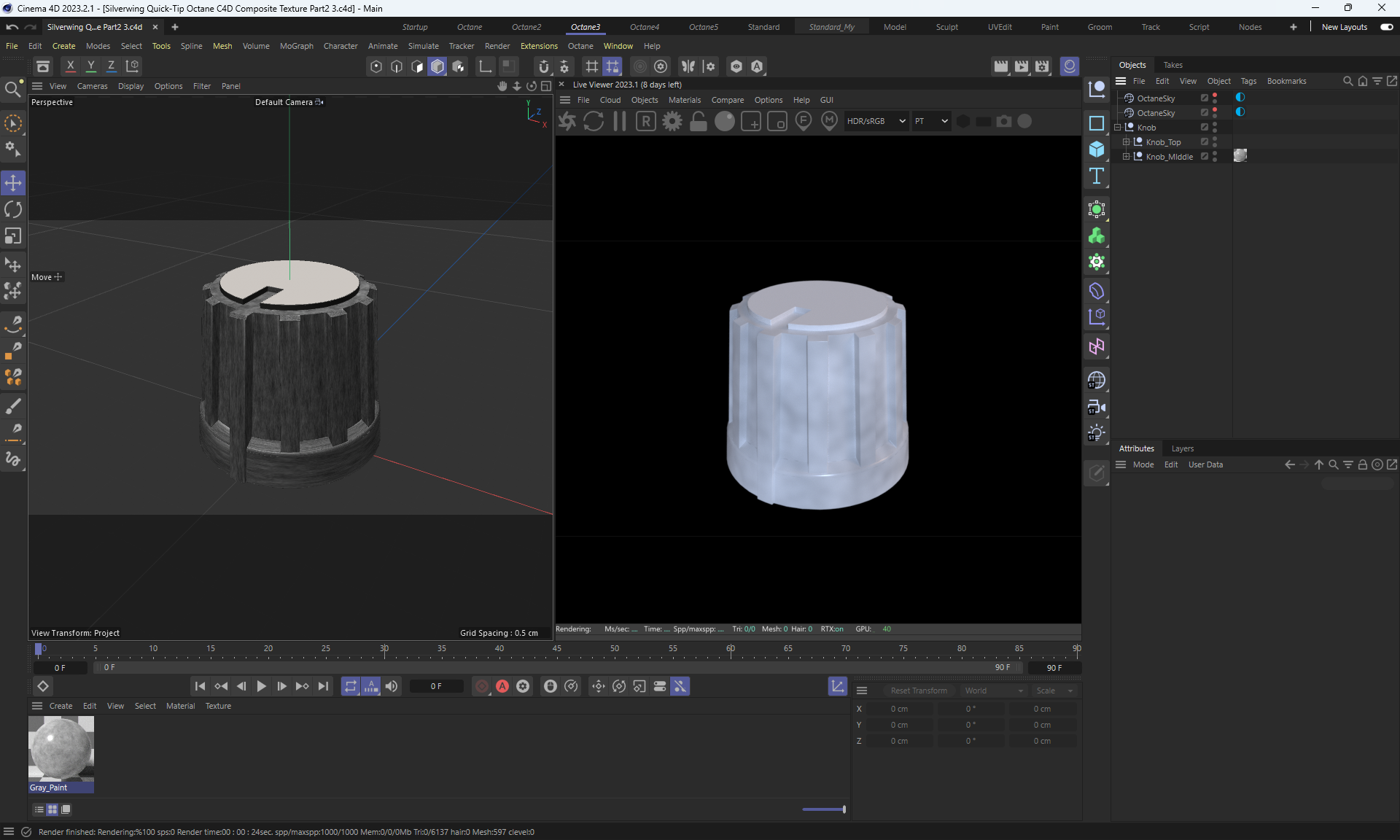Screen dimensions: 1400x840
Task: Toggle visibility dots for Knob_Top object
Action: pyautogui.click(x=1215, y=142)
